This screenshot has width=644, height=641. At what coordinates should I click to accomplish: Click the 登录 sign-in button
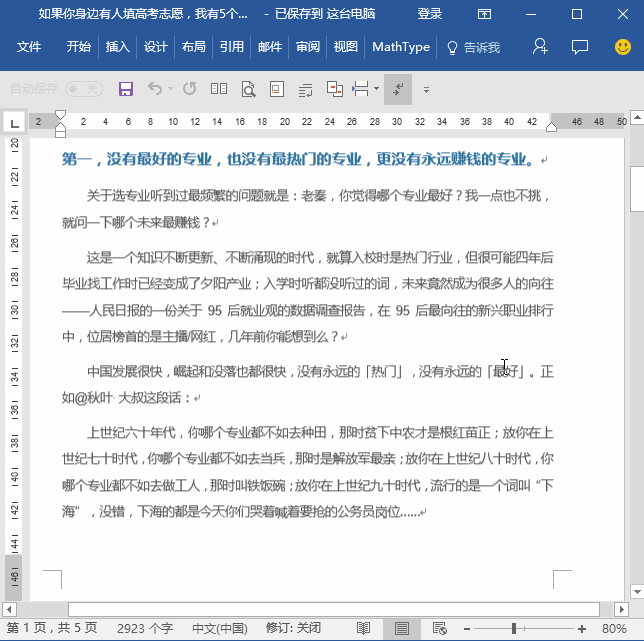pyautogui.click(x=430, y=14)
